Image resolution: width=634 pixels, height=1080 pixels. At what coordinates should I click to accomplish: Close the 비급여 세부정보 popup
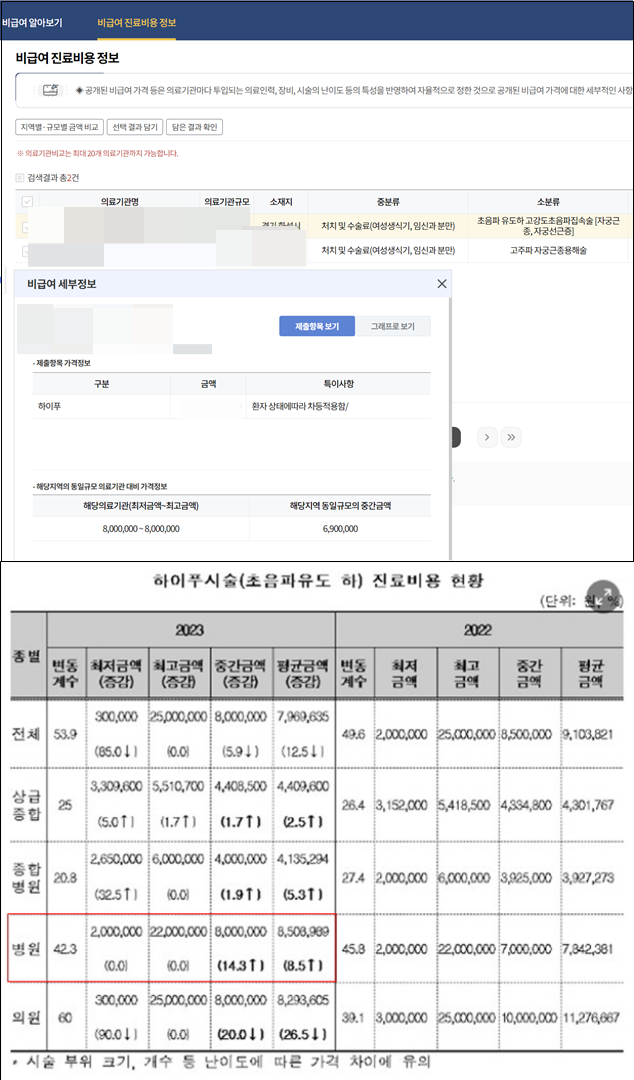(442, 284)
